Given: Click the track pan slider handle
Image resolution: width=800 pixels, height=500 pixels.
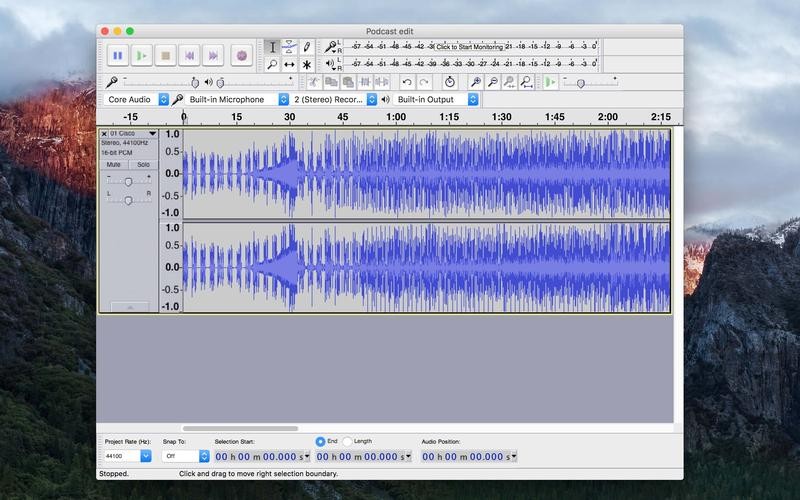Looking at the screenshot, I should pyautogui.click(x=128, y=200).
